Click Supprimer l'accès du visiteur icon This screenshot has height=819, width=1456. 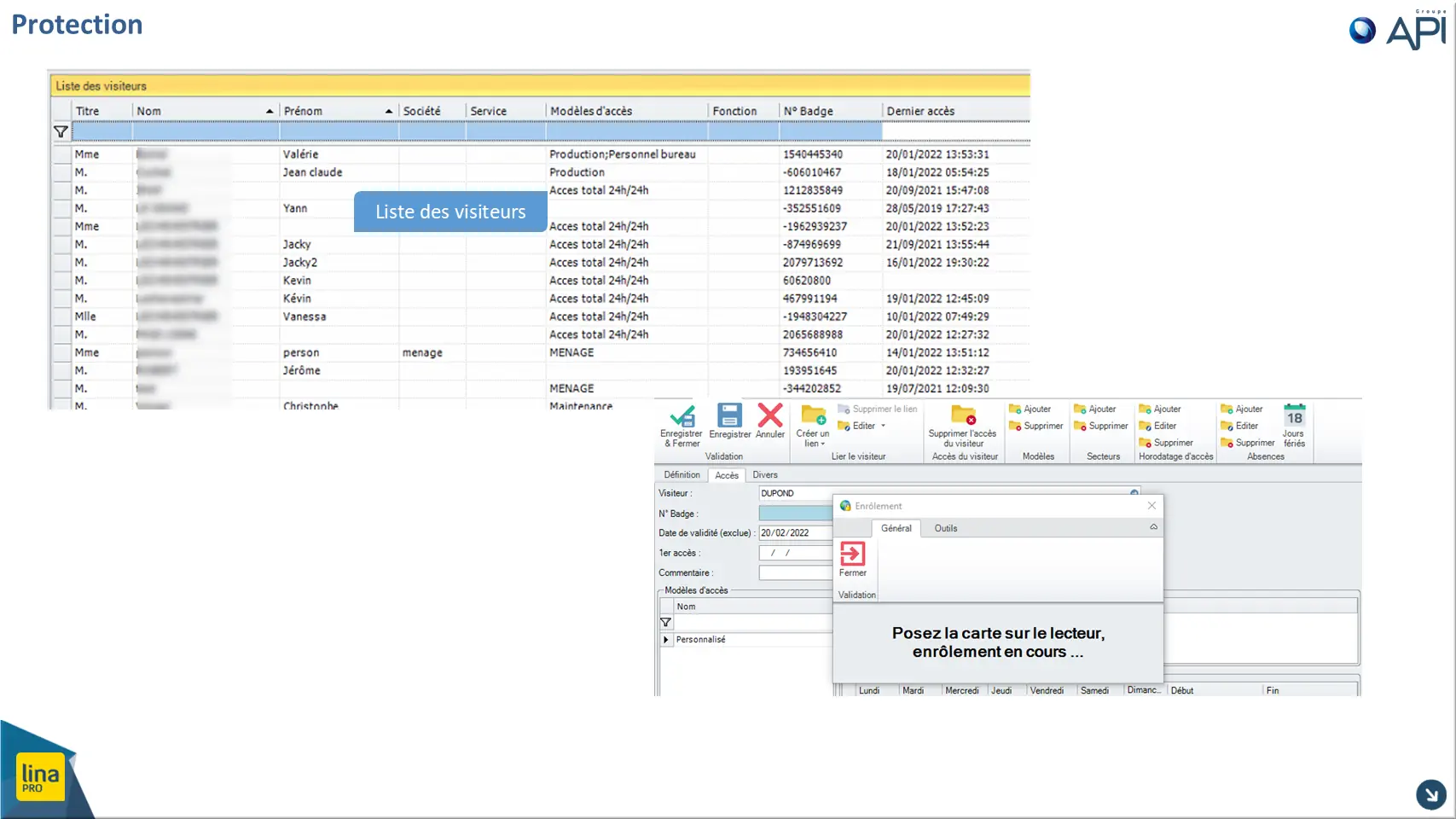pos(963,415)
